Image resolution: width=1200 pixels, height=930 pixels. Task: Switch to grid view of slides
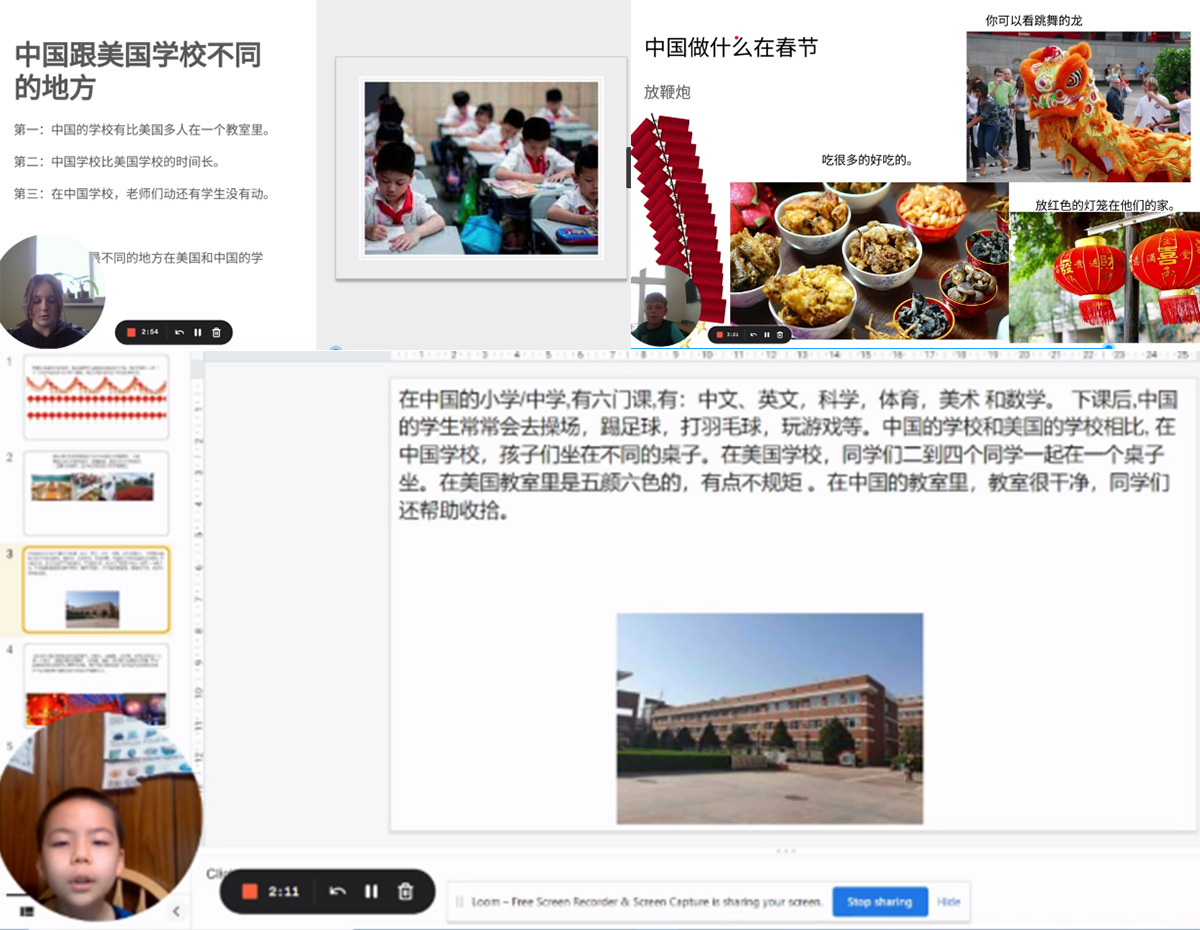pyautogui.click(x=27, y=911)
